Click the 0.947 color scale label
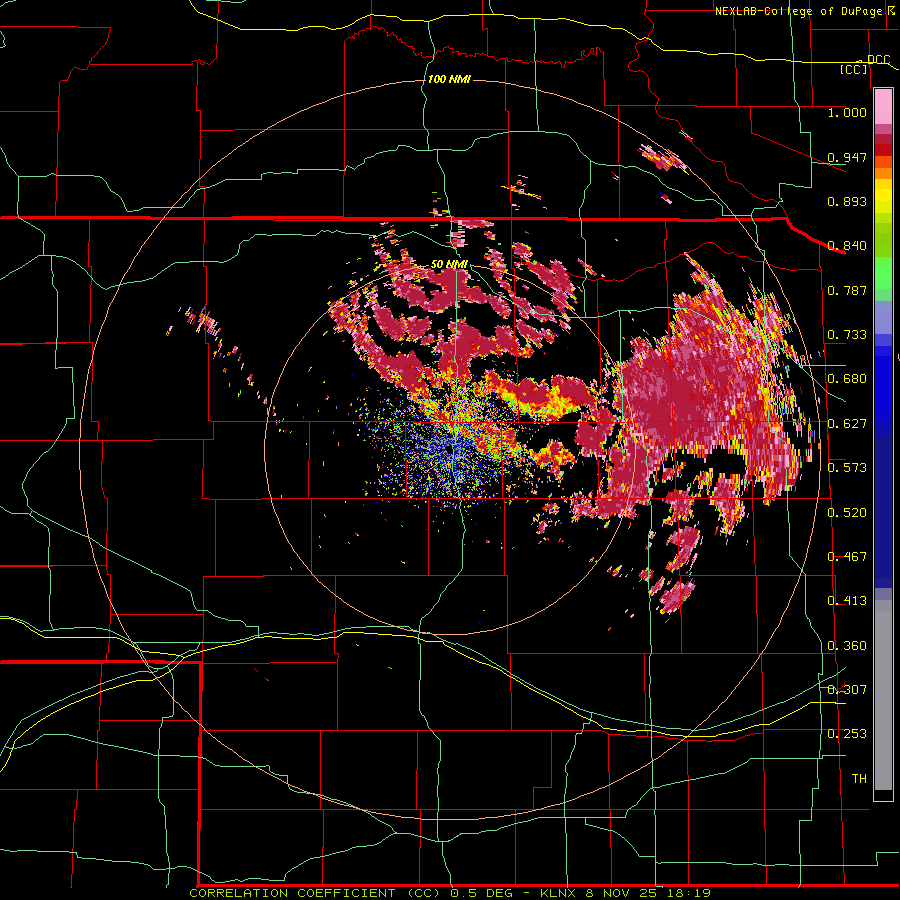The height and width of the screenshot is (900, 900). pyautogui.click(x=847, y=157)
